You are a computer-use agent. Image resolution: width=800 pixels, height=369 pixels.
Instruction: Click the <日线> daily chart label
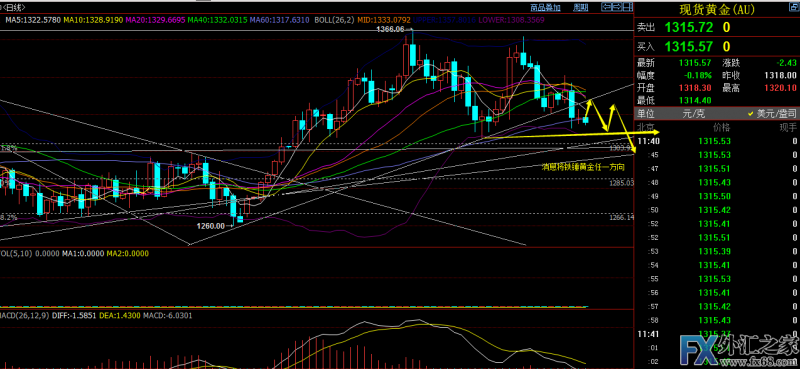click(13, 7)
